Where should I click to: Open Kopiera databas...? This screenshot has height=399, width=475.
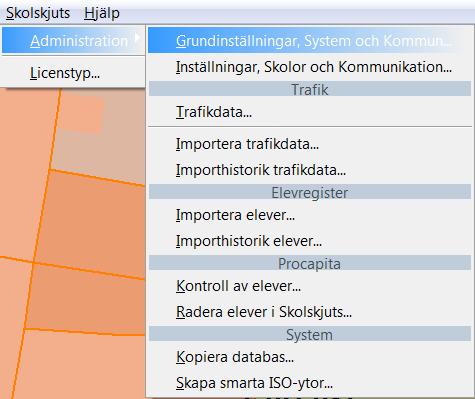[x=310, y=357]
